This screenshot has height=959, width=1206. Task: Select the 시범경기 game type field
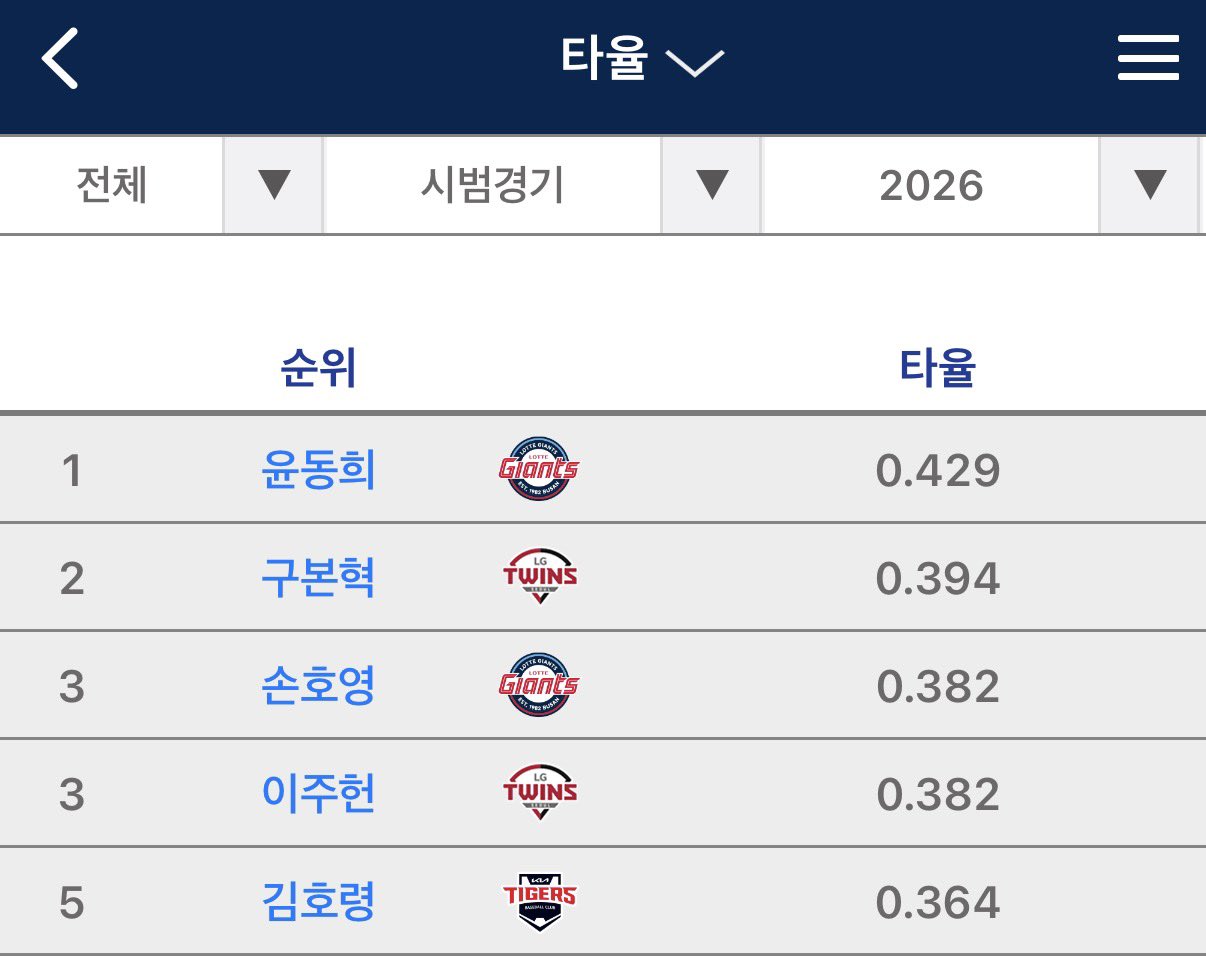coord(492,185)
